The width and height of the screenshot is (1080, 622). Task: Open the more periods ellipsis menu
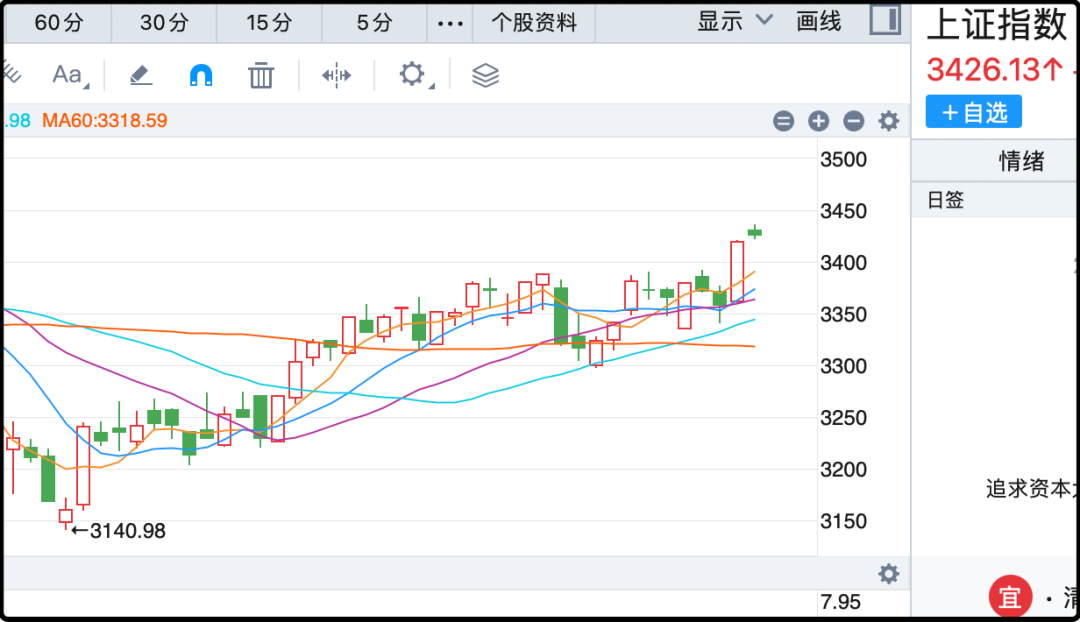pos(450,23)
